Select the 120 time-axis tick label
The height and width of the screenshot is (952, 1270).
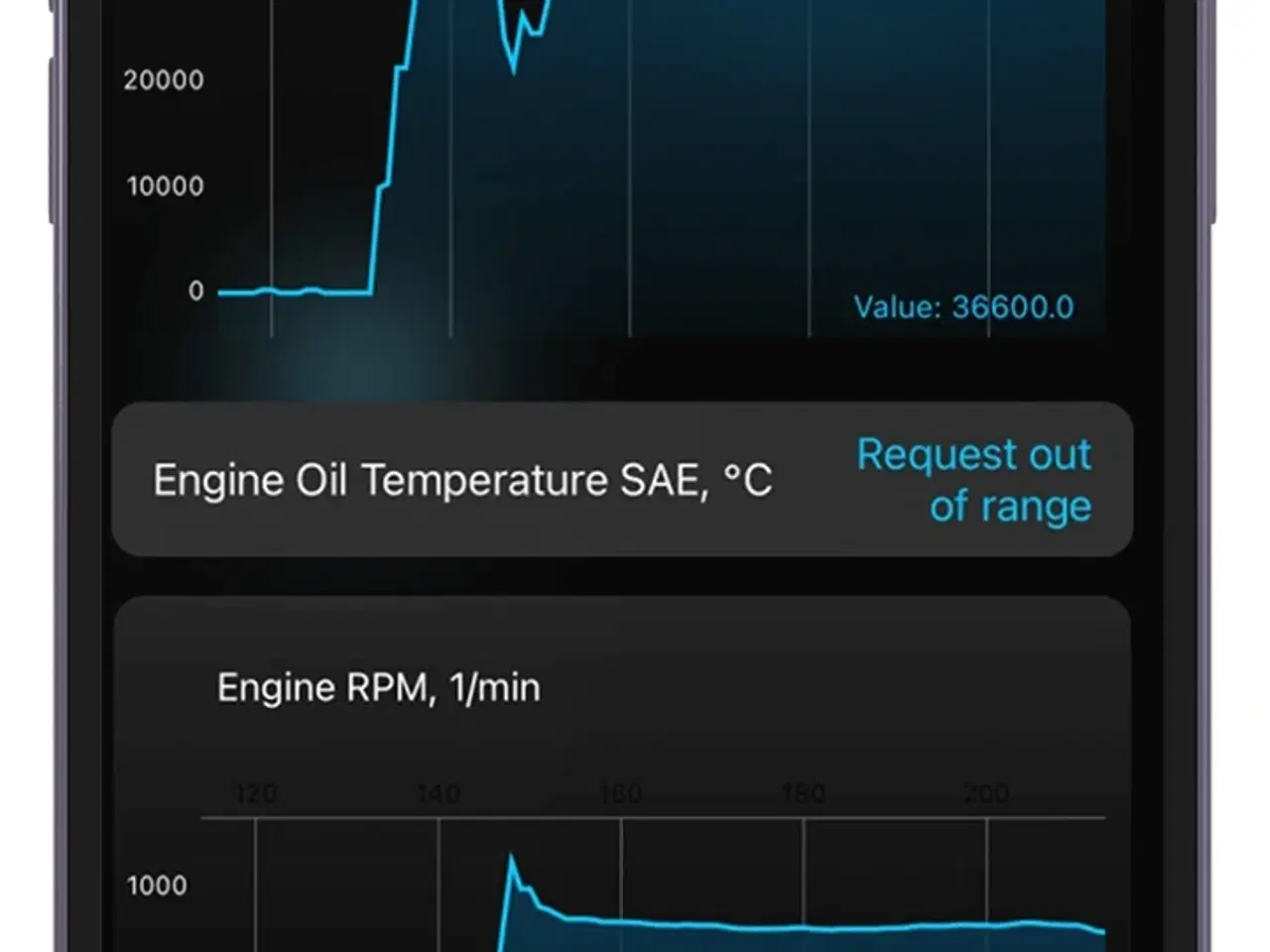coord(256,793)
